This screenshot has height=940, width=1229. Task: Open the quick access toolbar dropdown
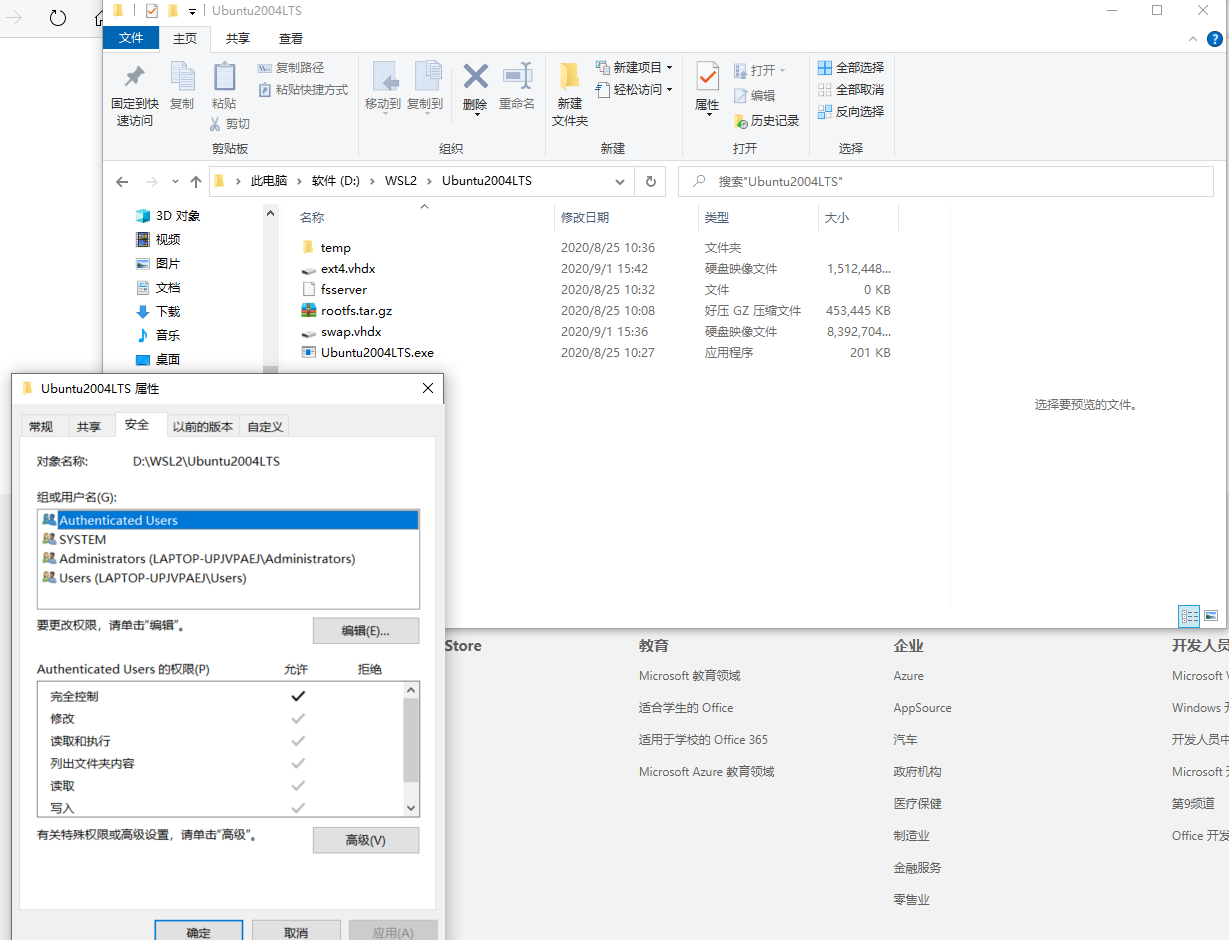click(192, 11)
